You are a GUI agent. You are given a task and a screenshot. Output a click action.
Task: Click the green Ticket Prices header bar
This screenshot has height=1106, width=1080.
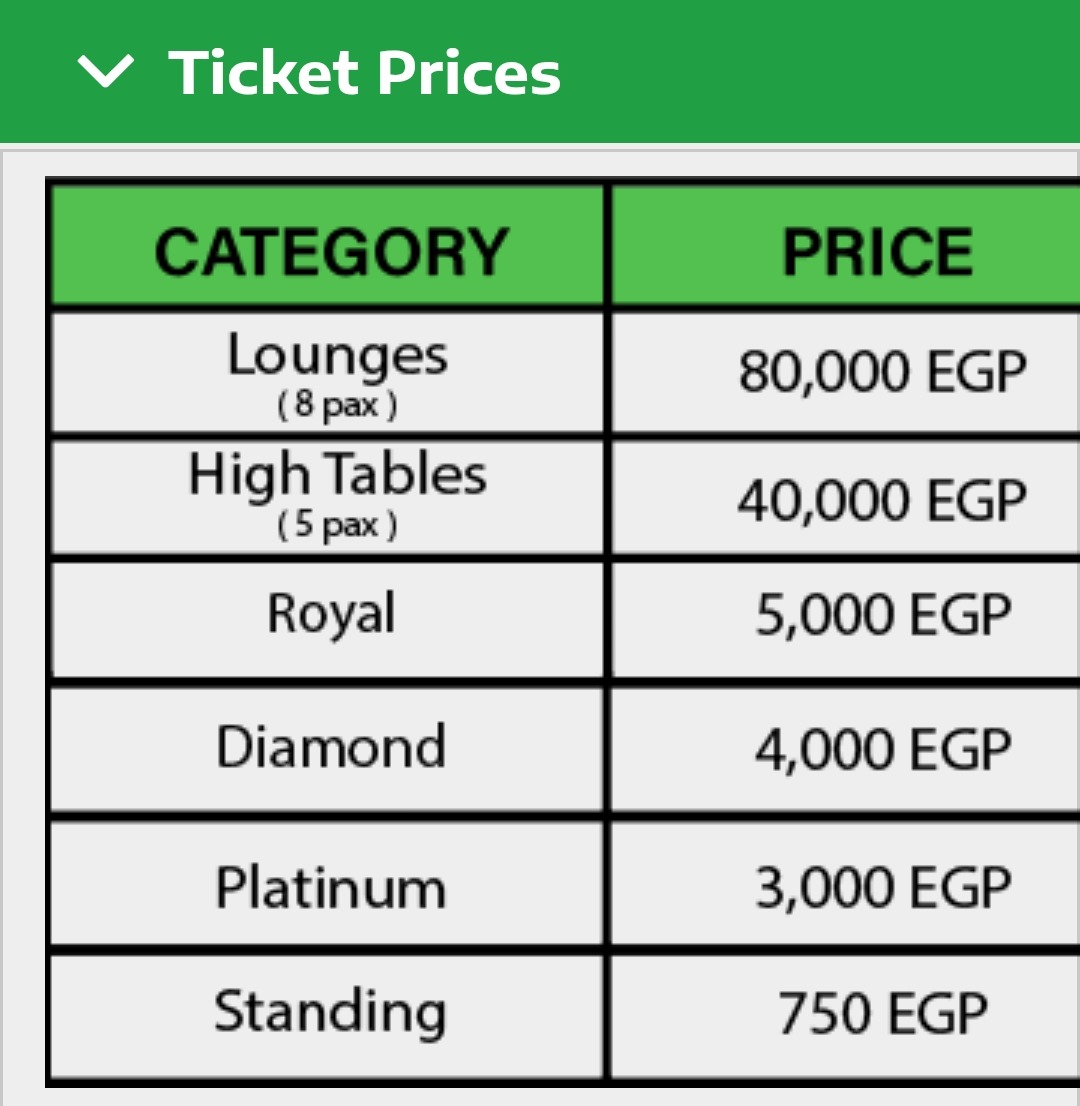(820, 72)
